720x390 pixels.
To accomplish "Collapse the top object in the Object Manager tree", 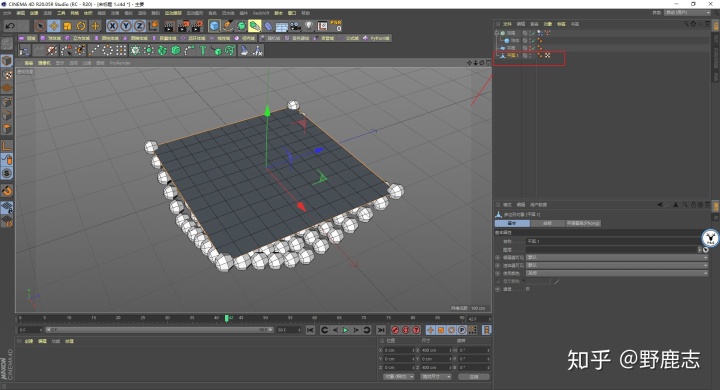I will [497, 33].
